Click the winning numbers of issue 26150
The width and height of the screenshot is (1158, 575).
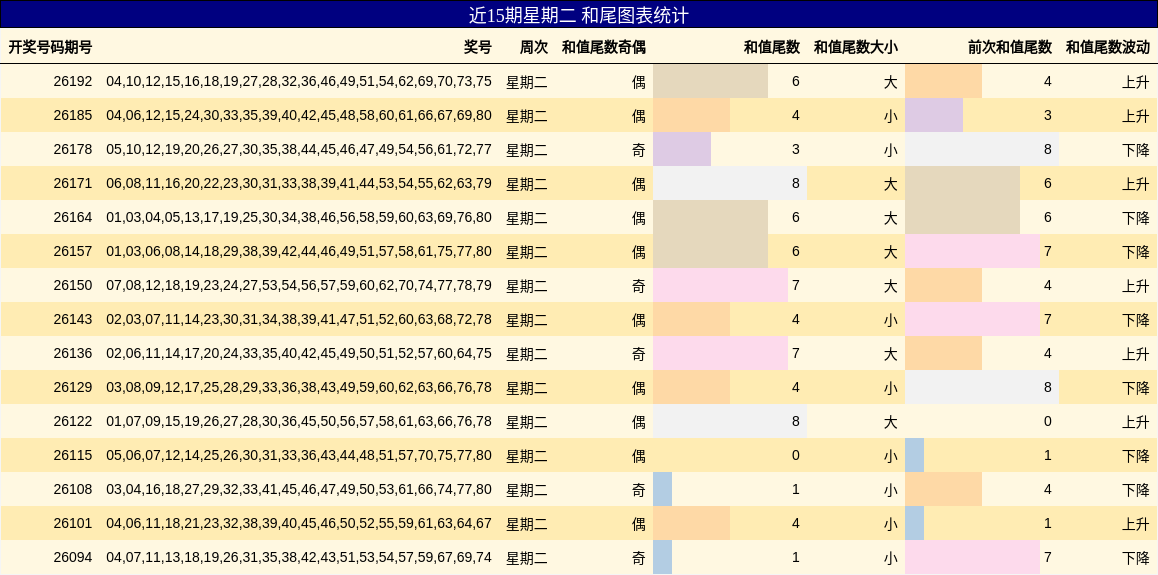pyautogui.click(x=299, y=285)
